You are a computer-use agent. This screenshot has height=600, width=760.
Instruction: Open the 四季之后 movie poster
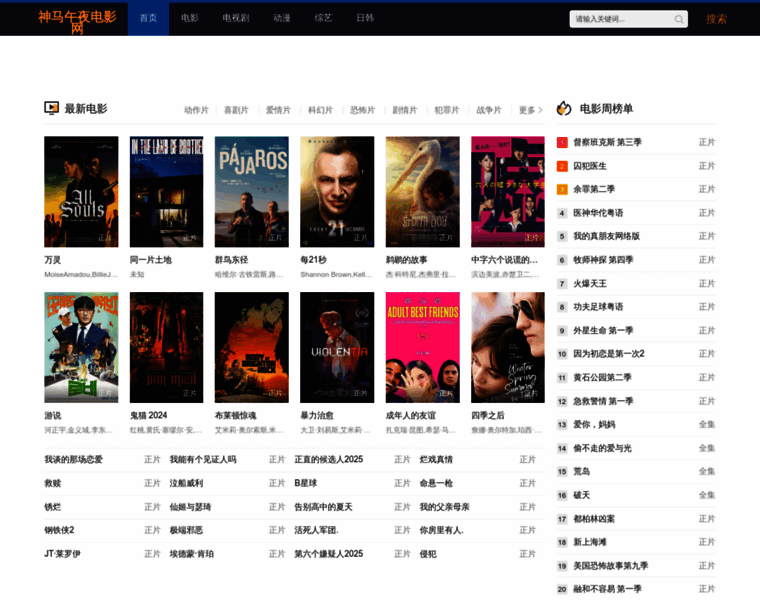tap(508, 347)
